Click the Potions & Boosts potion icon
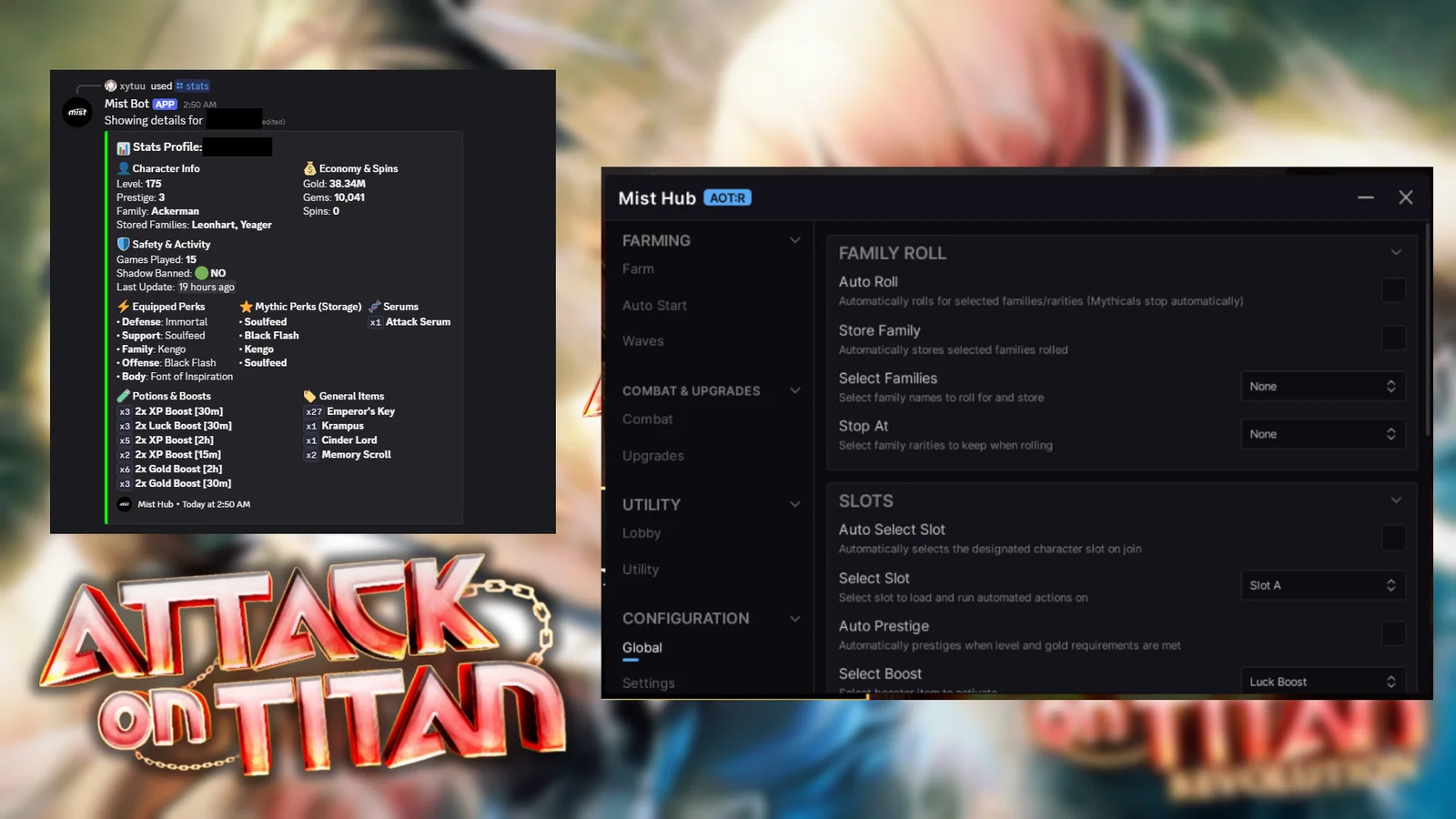The height and width of the screenshot is (819, 1456). 123,396
